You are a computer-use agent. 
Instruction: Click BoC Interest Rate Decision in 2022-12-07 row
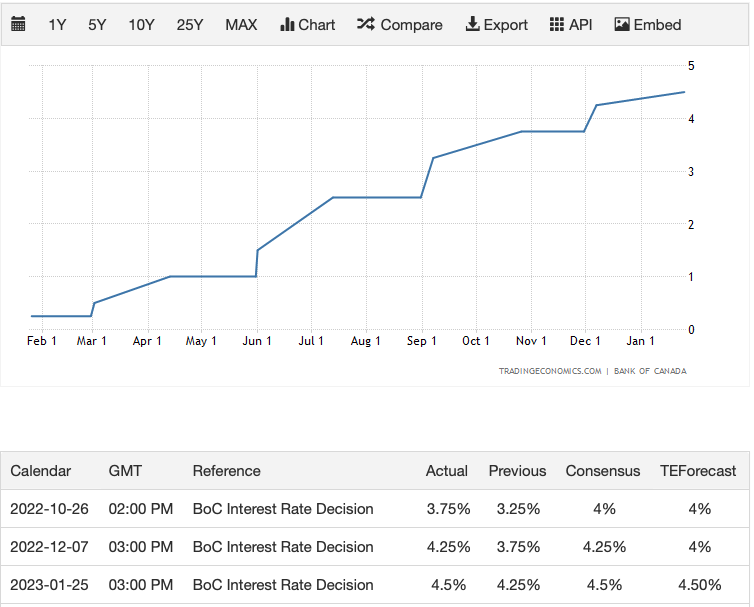click(283, 546)
